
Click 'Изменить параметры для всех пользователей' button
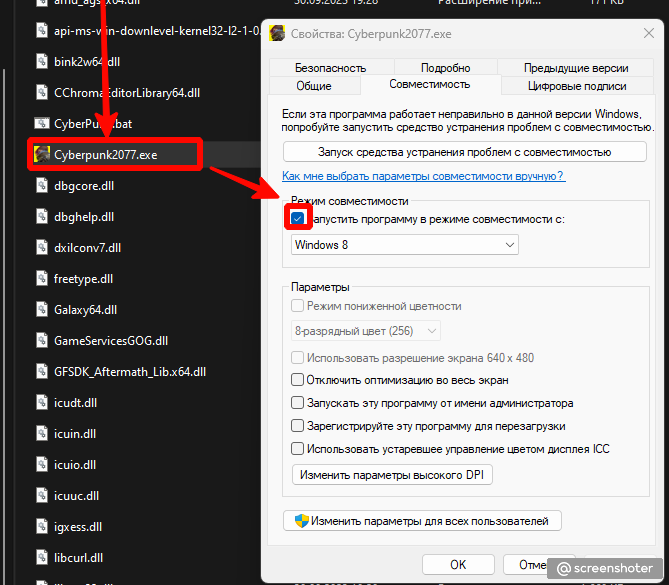click(422, 521)
